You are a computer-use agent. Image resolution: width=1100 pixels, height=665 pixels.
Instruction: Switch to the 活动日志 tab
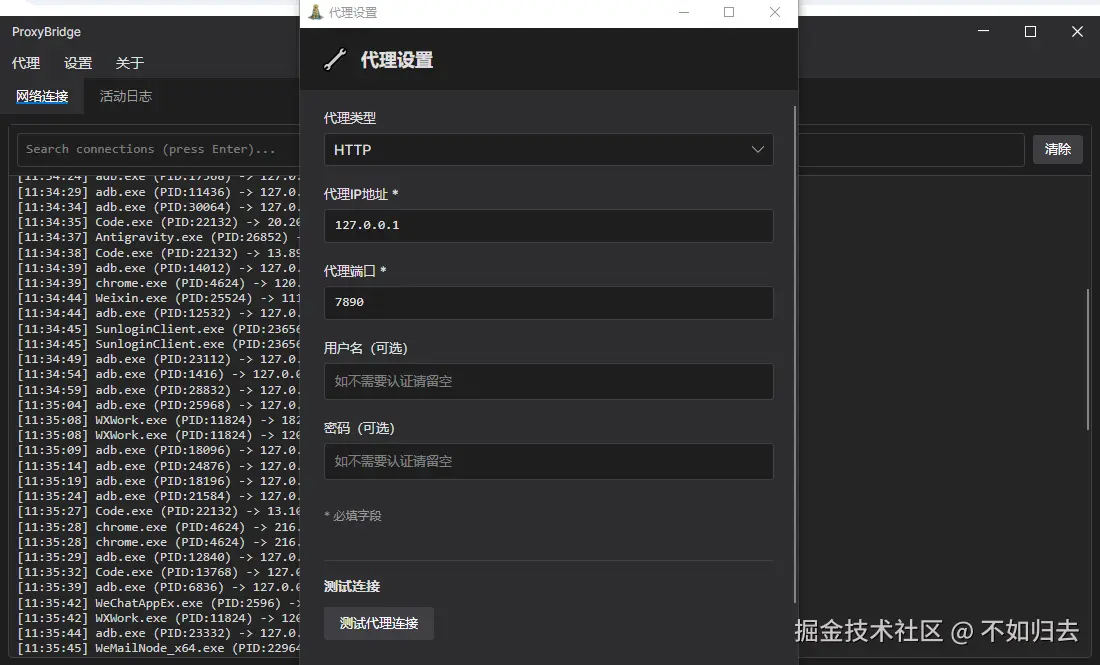[126, 96]
